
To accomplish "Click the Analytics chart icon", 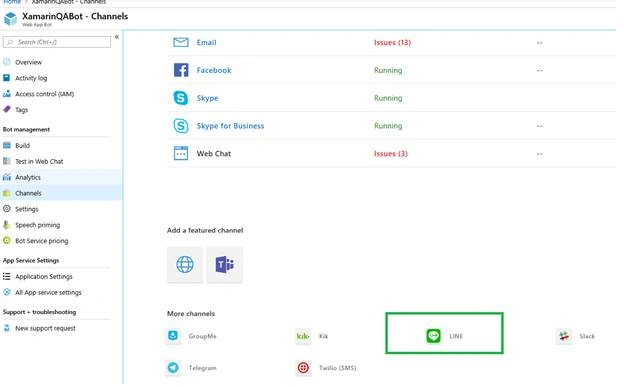I will pos(7,177).
